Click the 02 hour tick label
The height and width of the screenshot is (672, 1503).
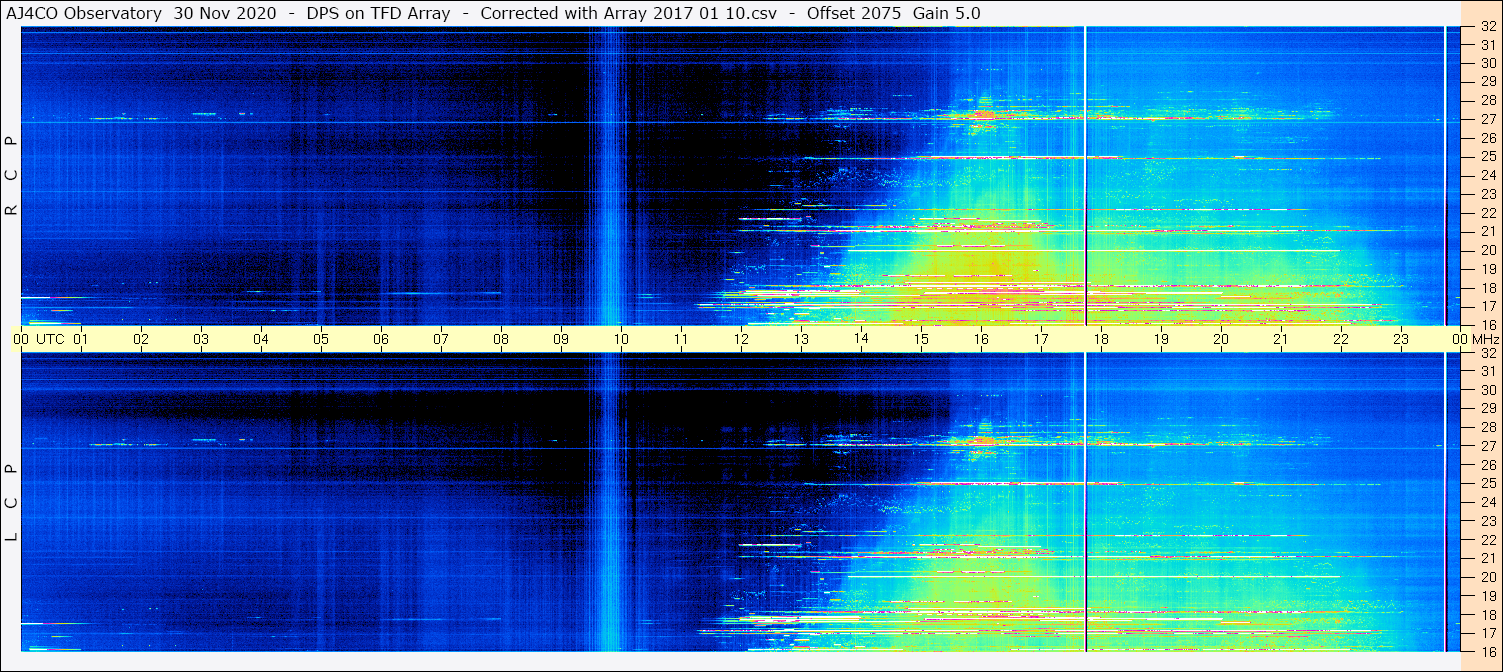[141, 339]
